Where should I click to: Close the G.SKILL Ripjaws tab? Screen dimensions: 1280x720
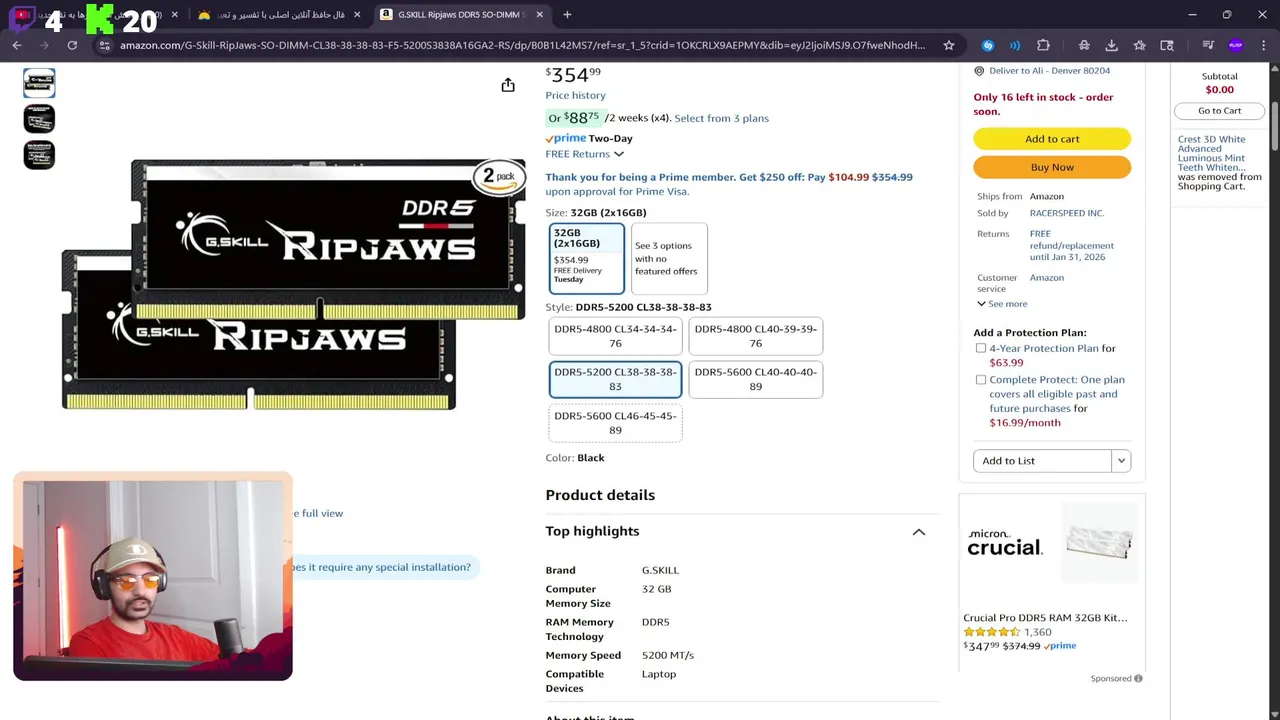tap(540, 15)
